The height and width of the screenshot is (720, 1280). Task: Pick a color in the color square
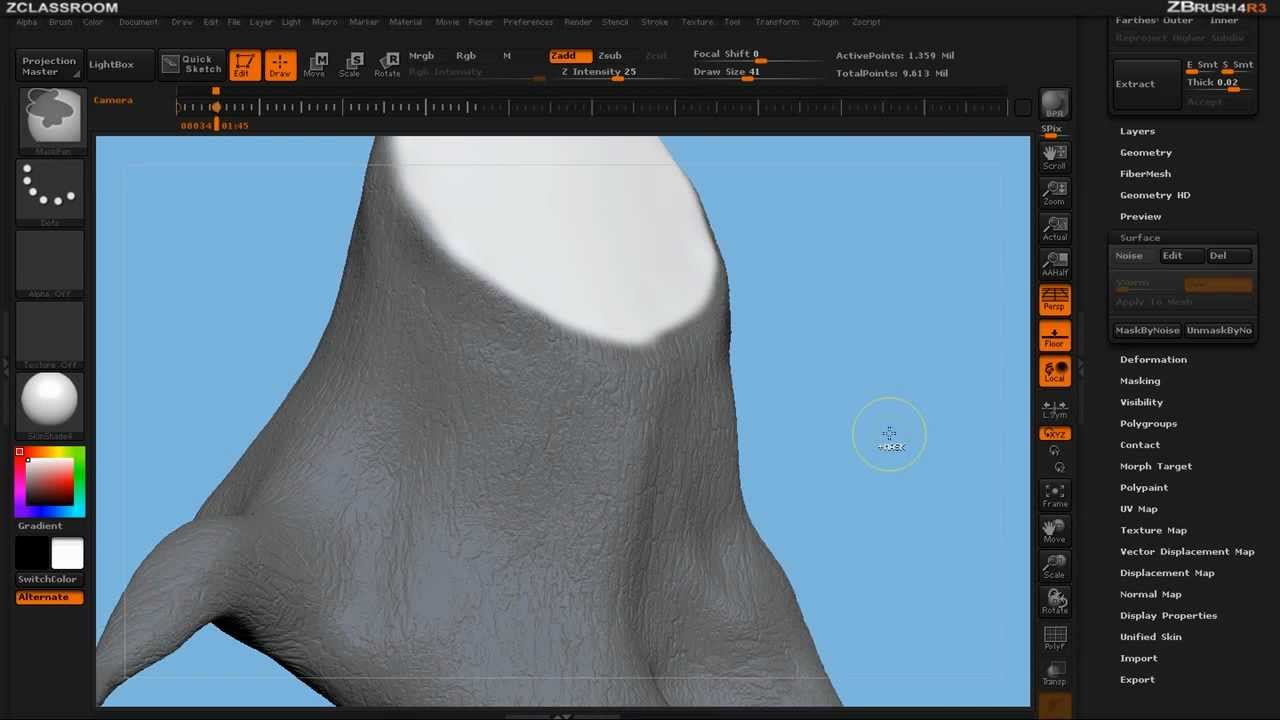pyautogui.click(x=50, y=481)
